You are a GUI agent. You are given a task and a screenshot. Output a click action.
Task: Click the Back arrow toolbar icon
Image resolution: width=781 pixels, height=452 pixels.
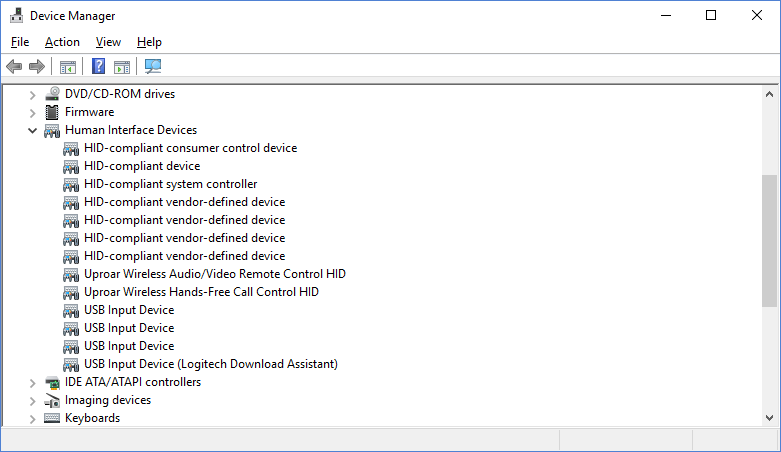coord(14,66)
